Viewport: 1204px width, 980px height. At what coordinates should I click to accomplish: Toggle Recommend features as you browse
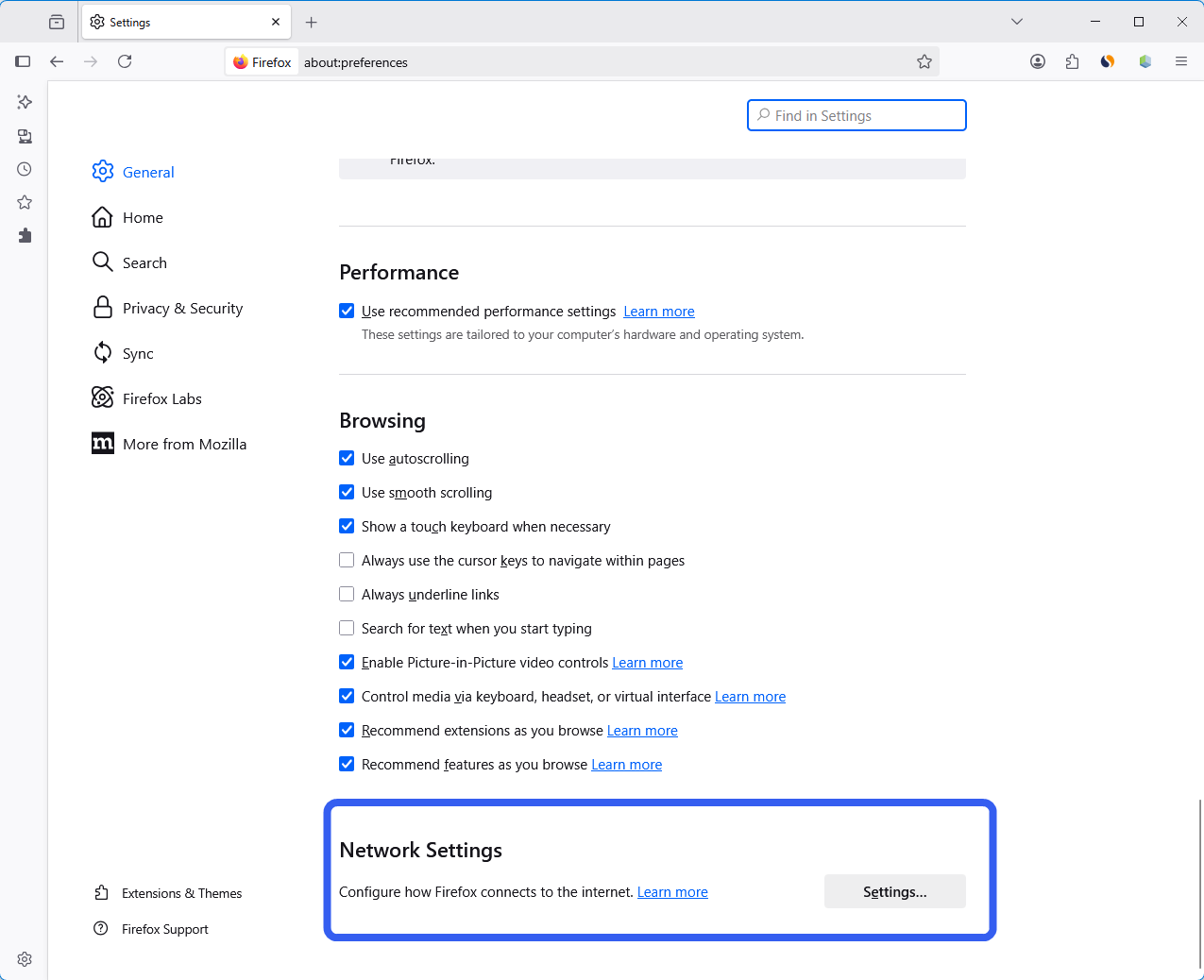point(347,764)
